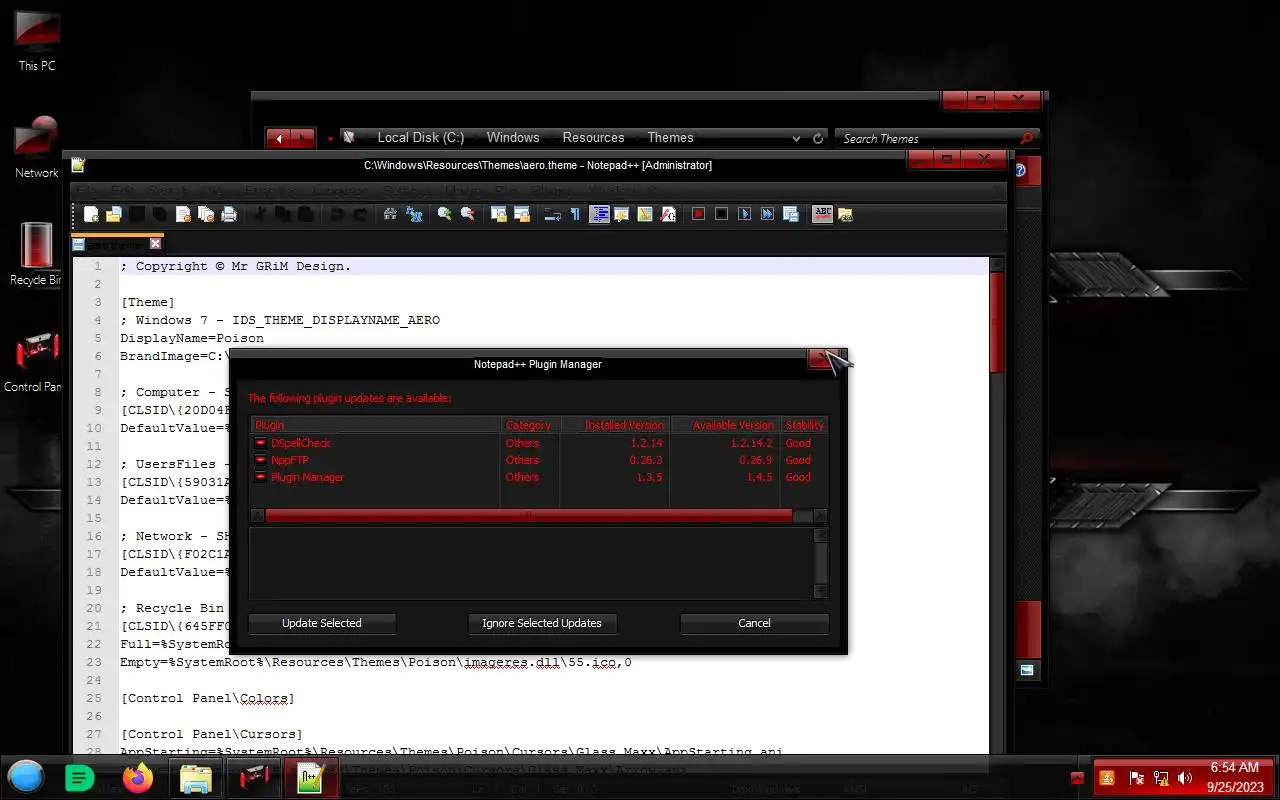Click the plugin list scroll-right arrow

820,516
